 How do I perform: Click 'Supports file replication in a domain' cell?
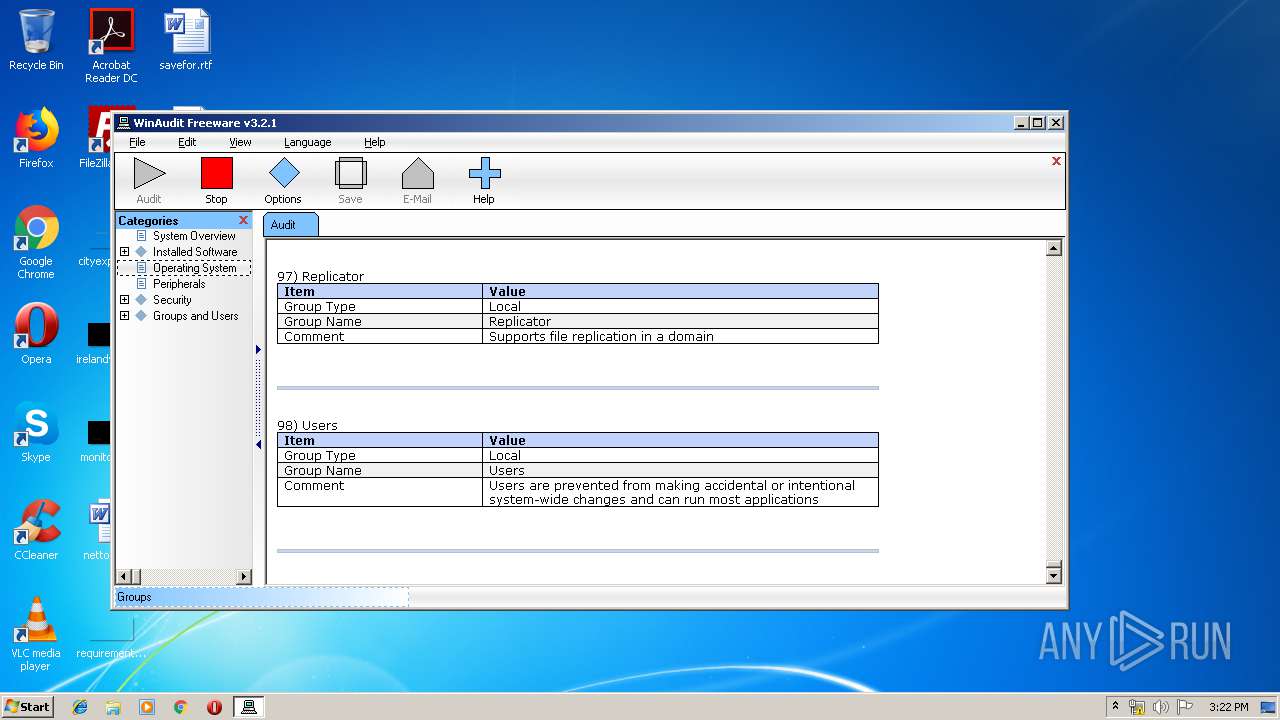point(680,337)
